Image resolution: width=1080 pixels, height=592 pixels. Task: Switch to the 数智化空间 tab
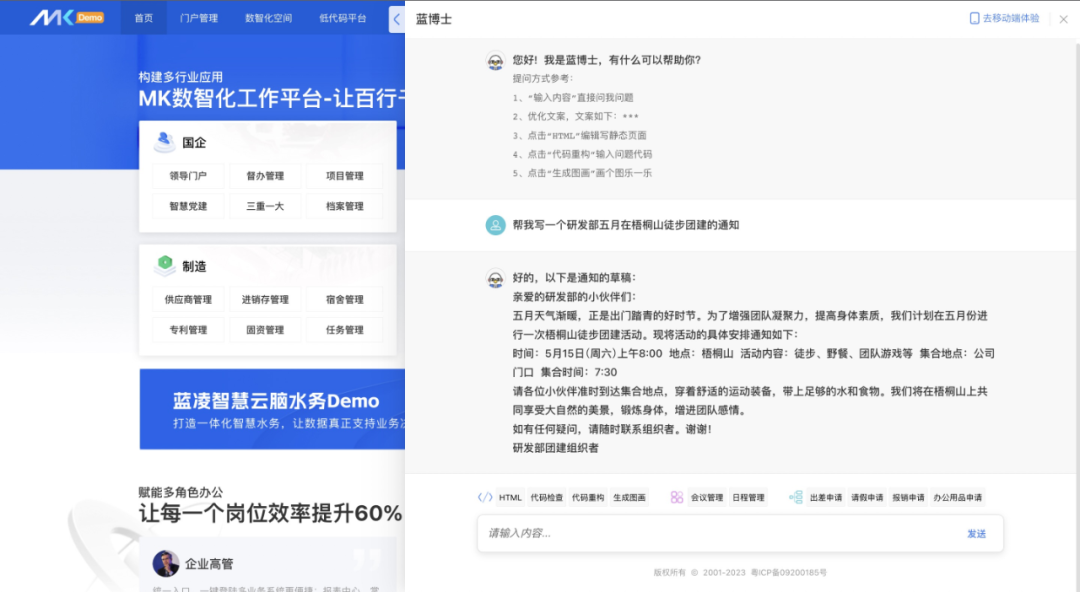click(268, 18)
